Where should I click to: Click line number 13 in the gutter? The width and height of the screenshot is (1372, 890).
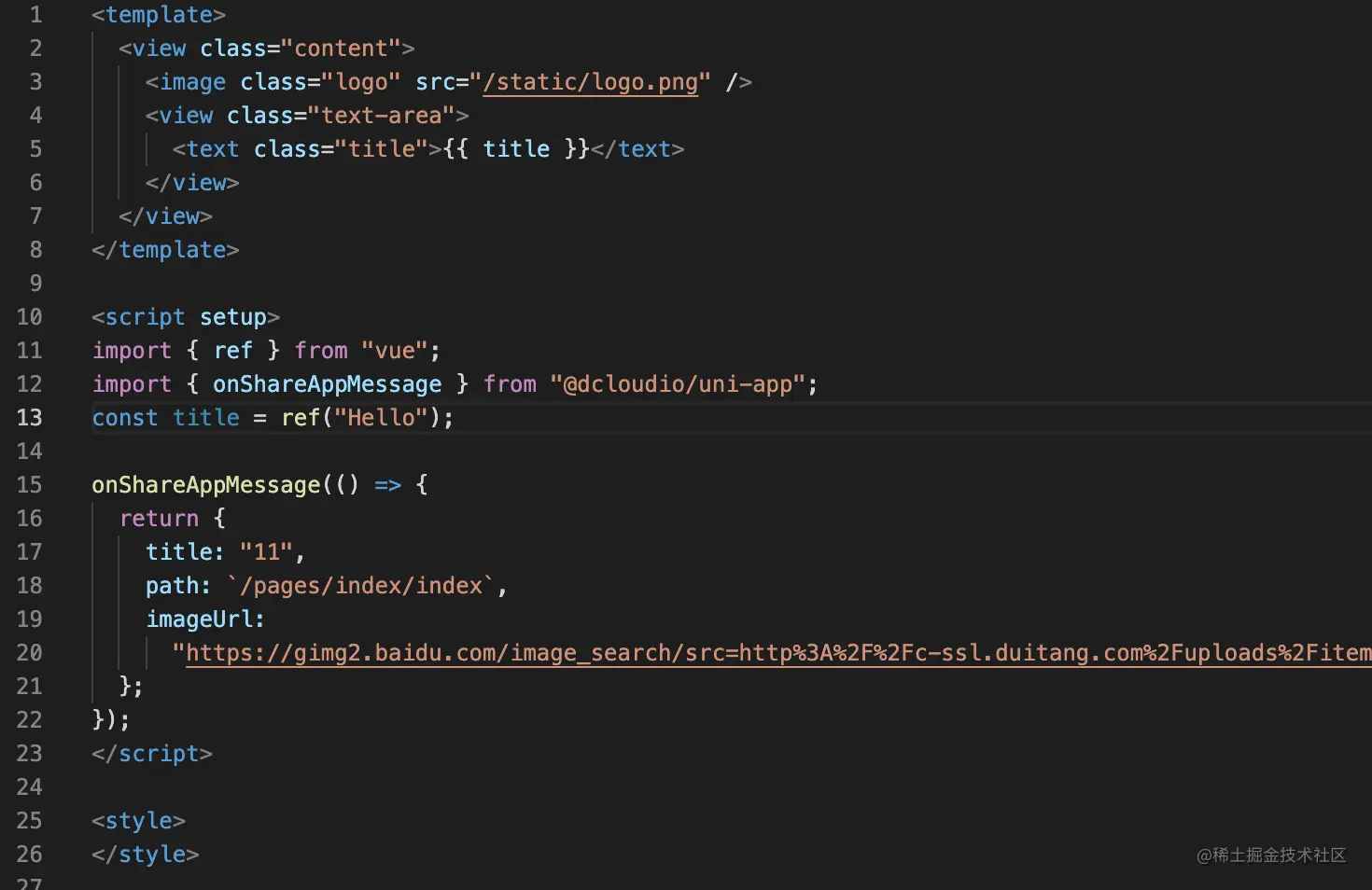(x=29, y=418)
